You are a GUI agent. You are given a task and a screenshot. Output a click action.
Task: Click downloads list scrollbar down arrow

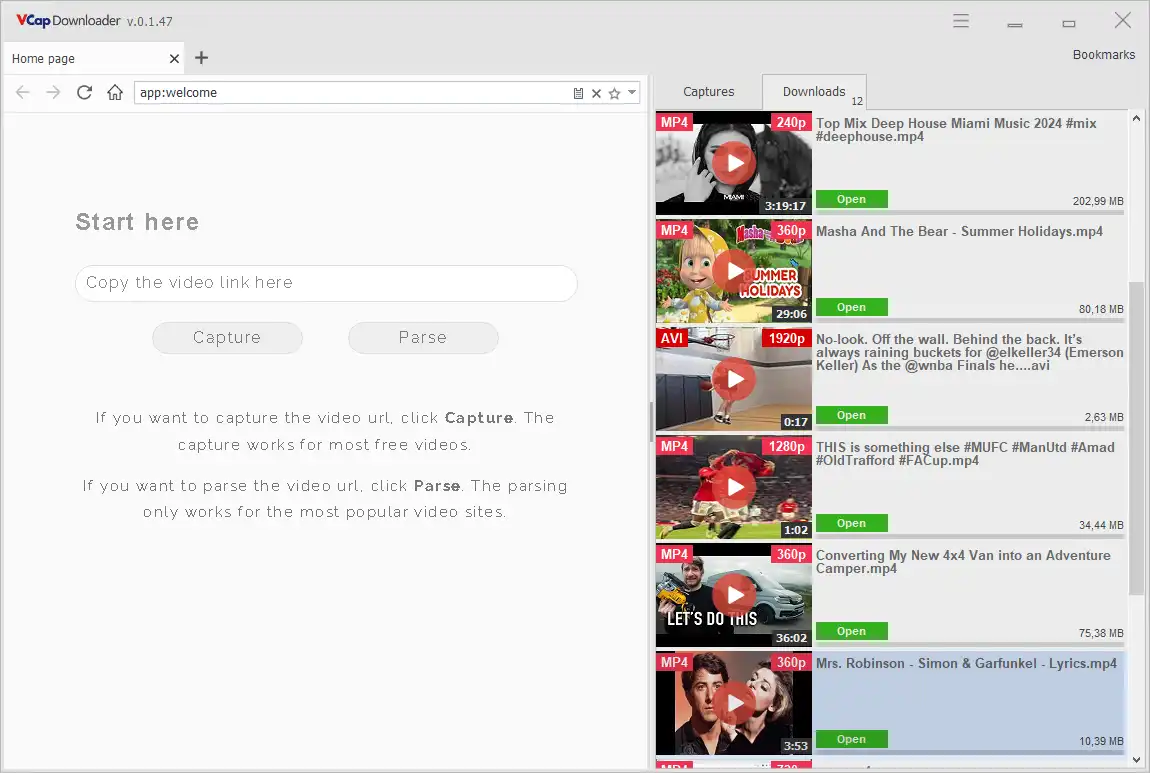pyautogui.click(x=1136, y=761)
